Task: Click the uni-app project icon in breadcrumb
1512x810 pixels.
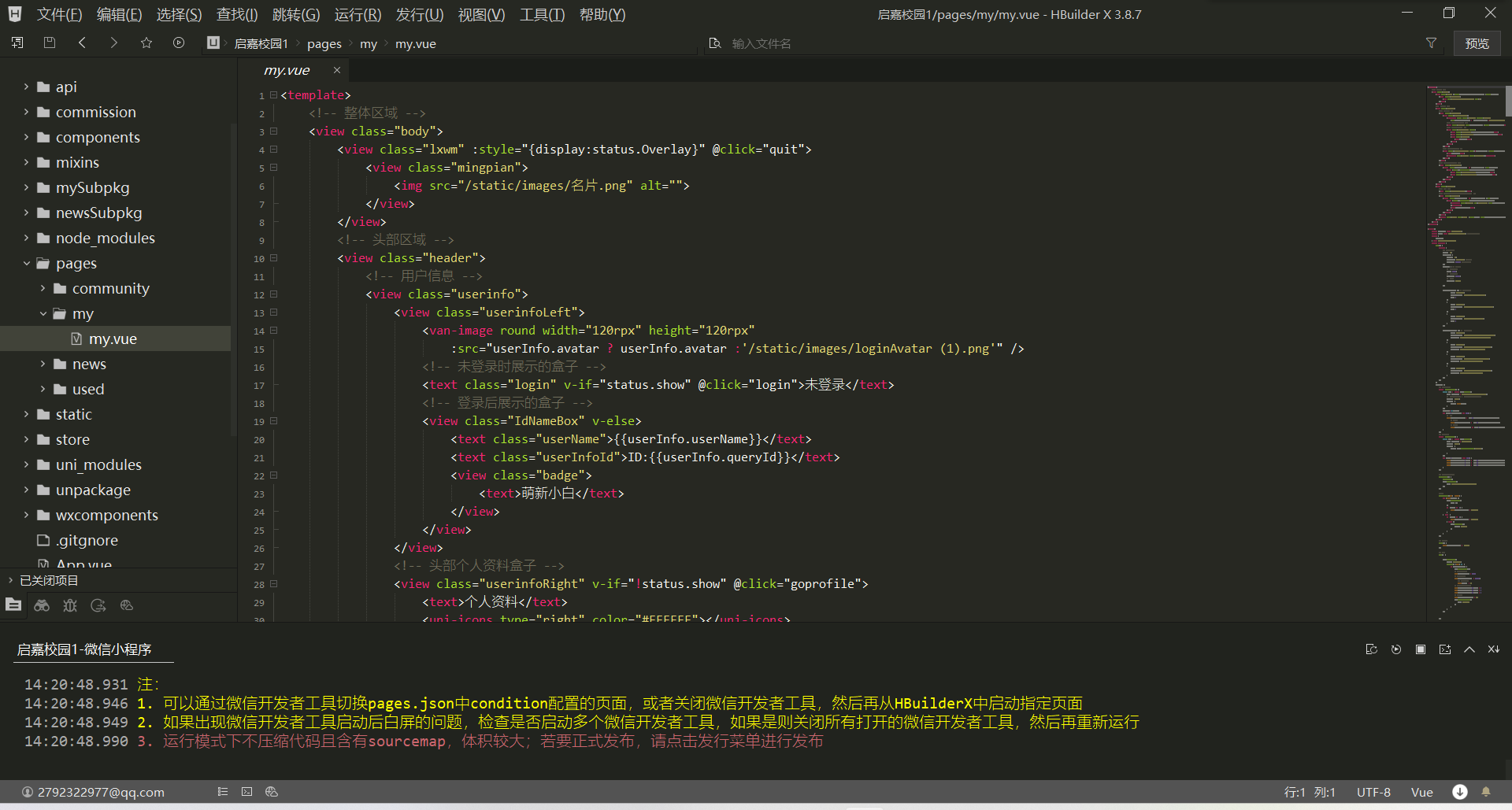Action: click(213, 43)
